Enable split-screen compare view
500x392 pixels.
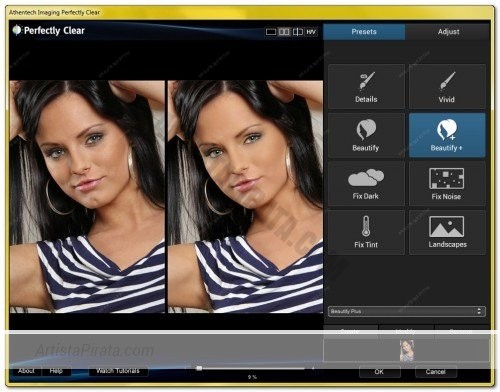click(298, 32)
